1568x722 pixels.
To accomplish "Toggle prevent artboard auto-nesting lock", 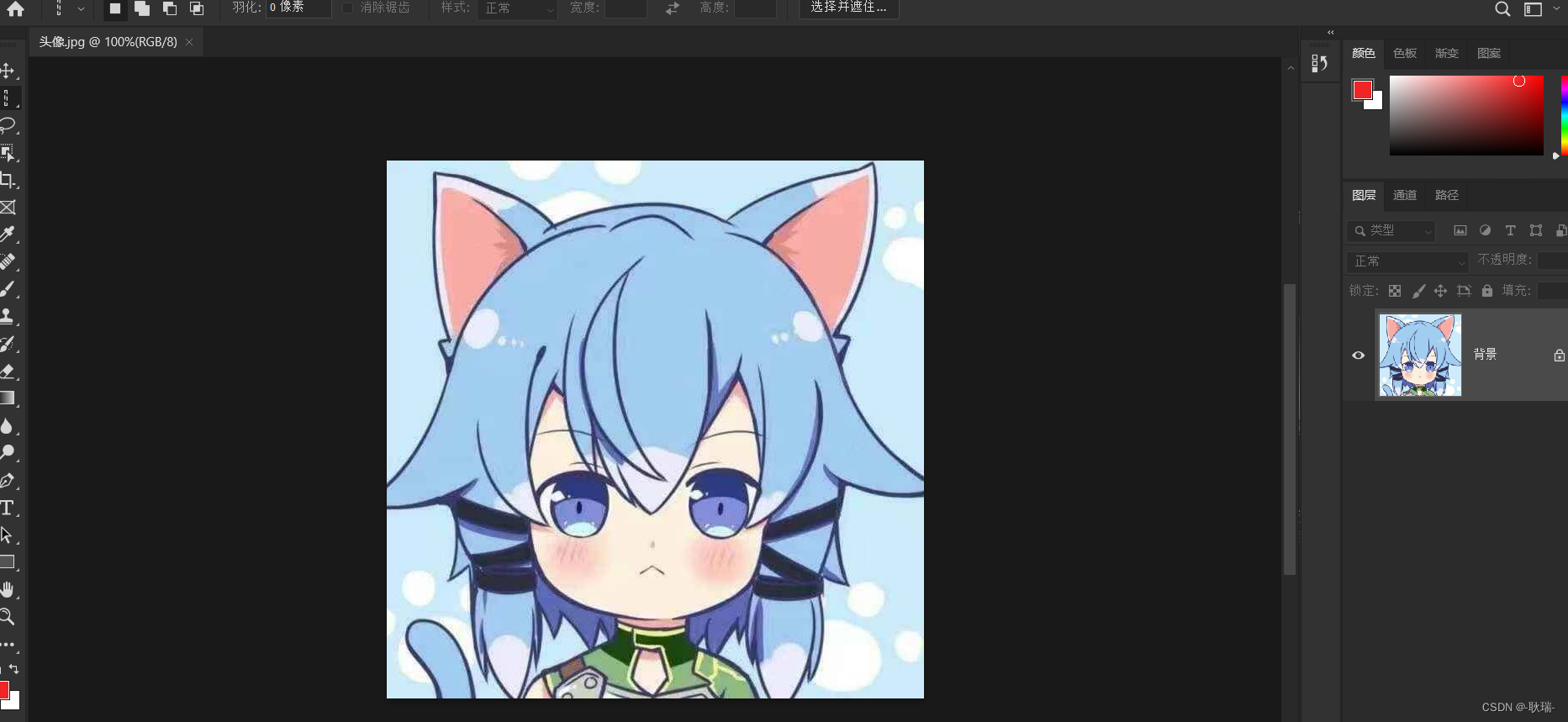I will (x=1464, y=291).
